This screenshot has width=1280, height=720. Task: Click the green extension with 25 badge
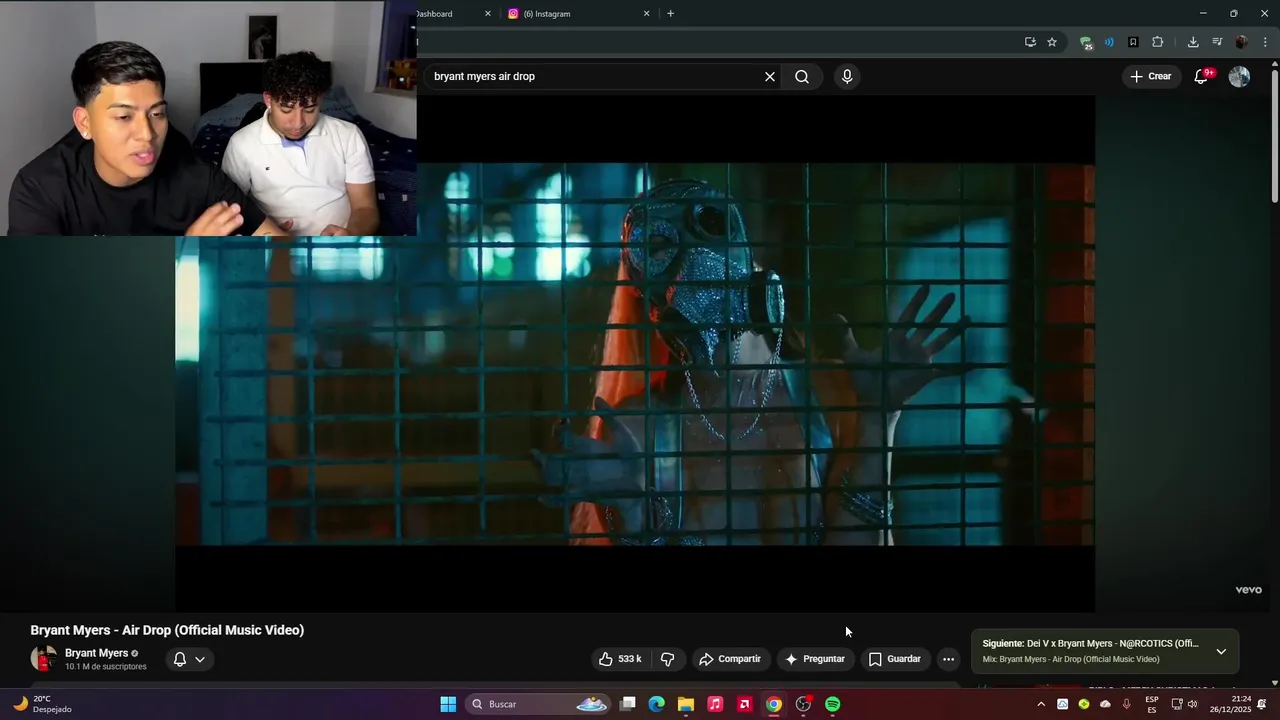(1086, 42)
